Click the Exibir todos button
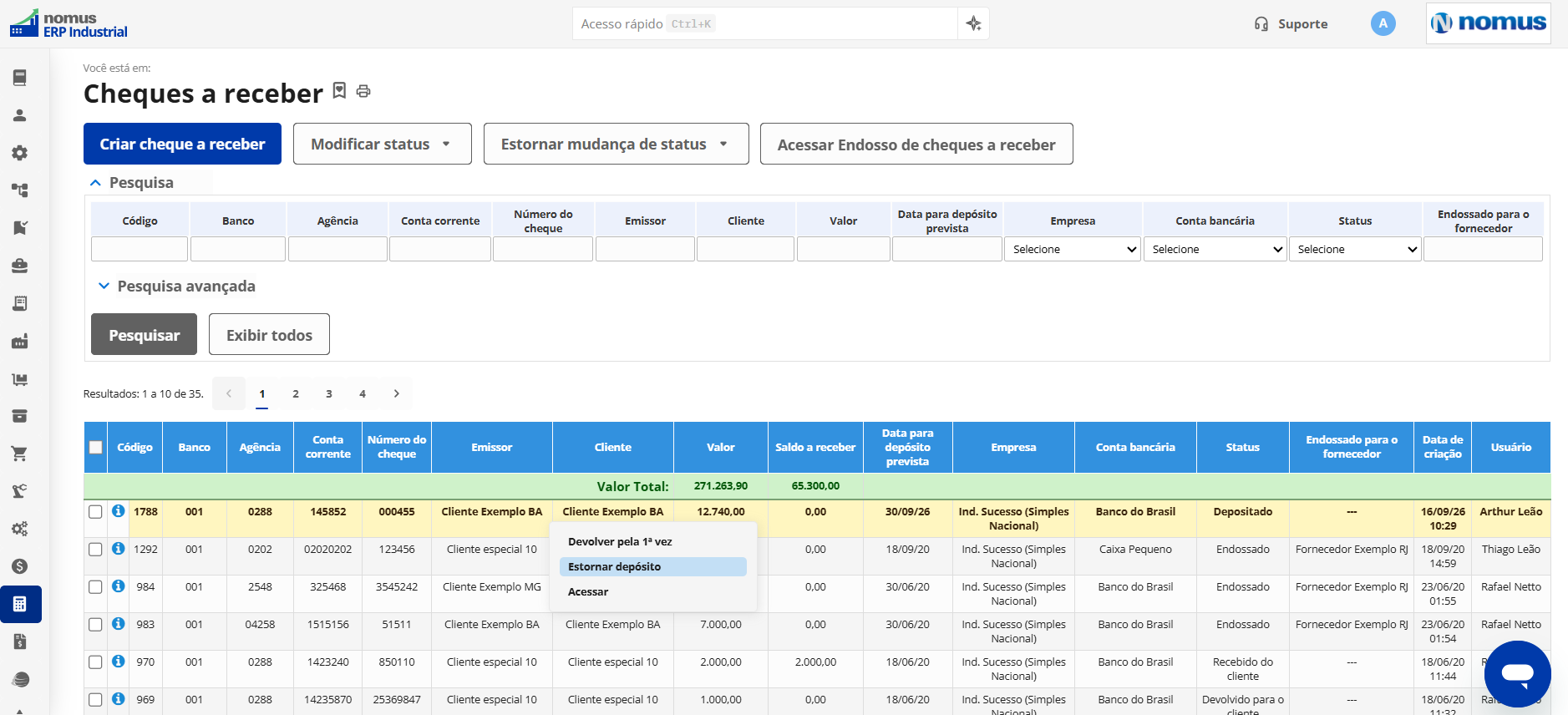This screenshot has width=1568, height=715. click(x=269, y=334)
